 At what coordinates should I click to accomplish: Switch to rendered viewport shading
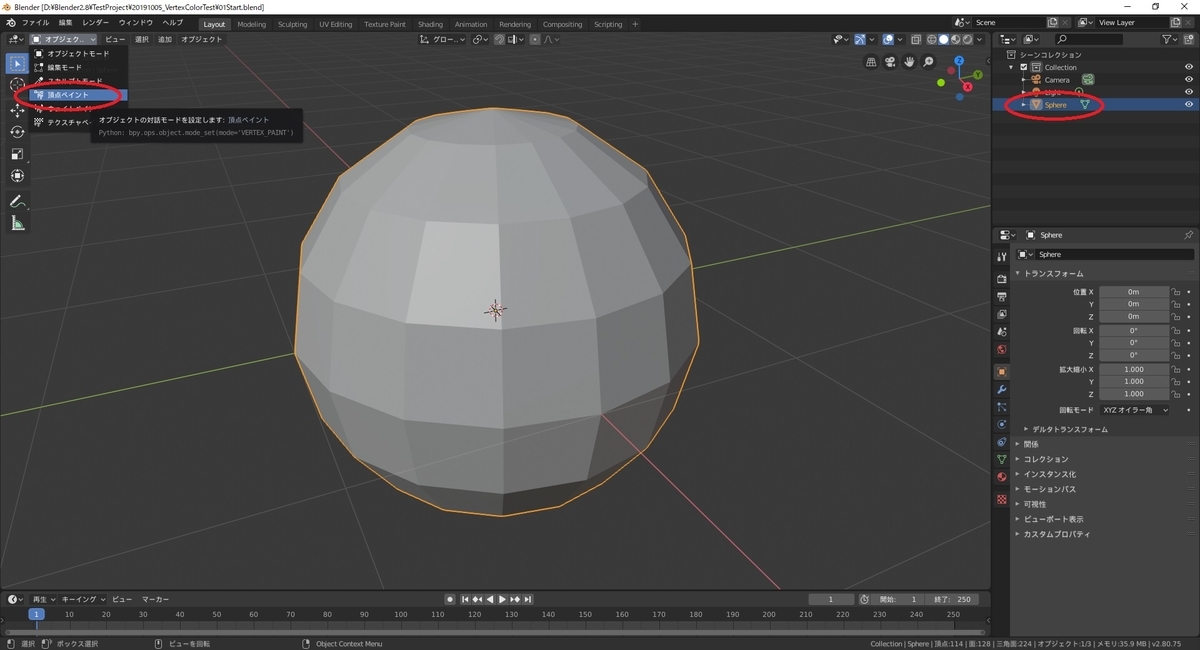click(967, 39)
